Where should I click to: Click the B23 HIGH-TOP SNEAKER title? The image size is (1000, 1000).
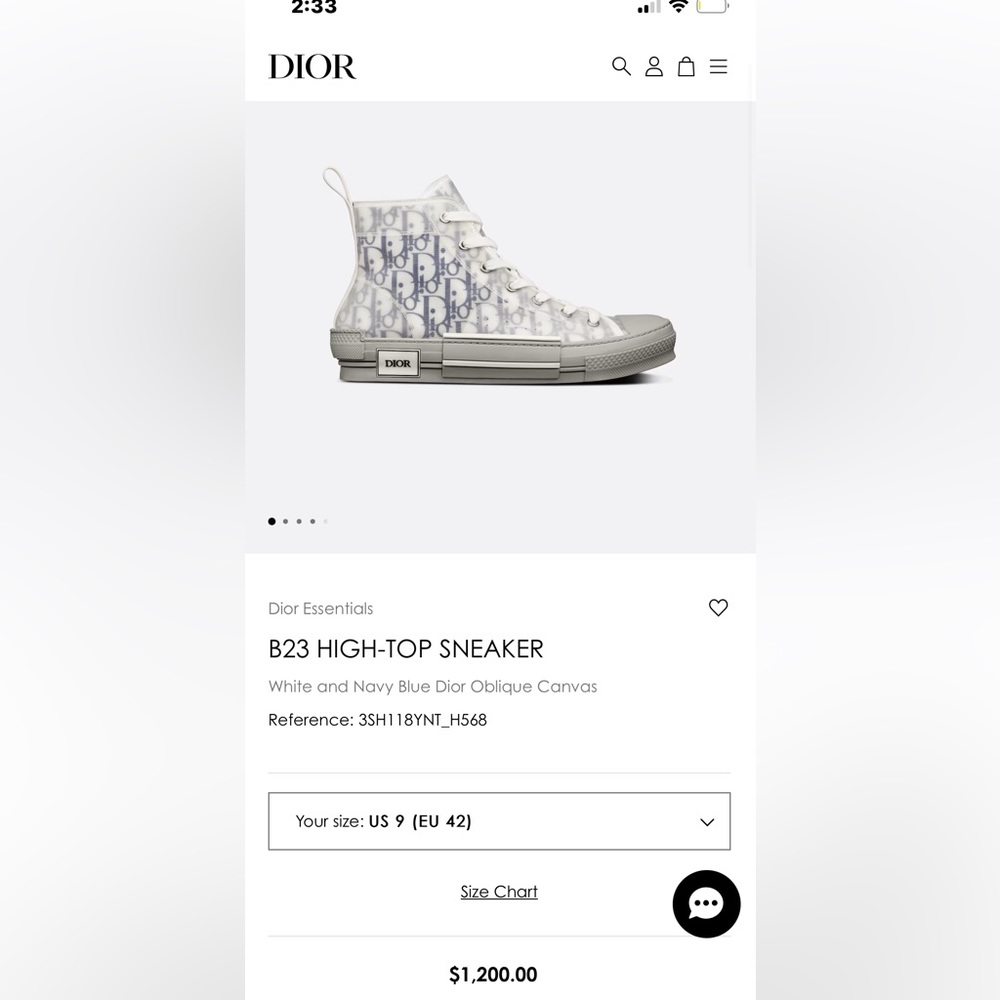pos(406,648)
